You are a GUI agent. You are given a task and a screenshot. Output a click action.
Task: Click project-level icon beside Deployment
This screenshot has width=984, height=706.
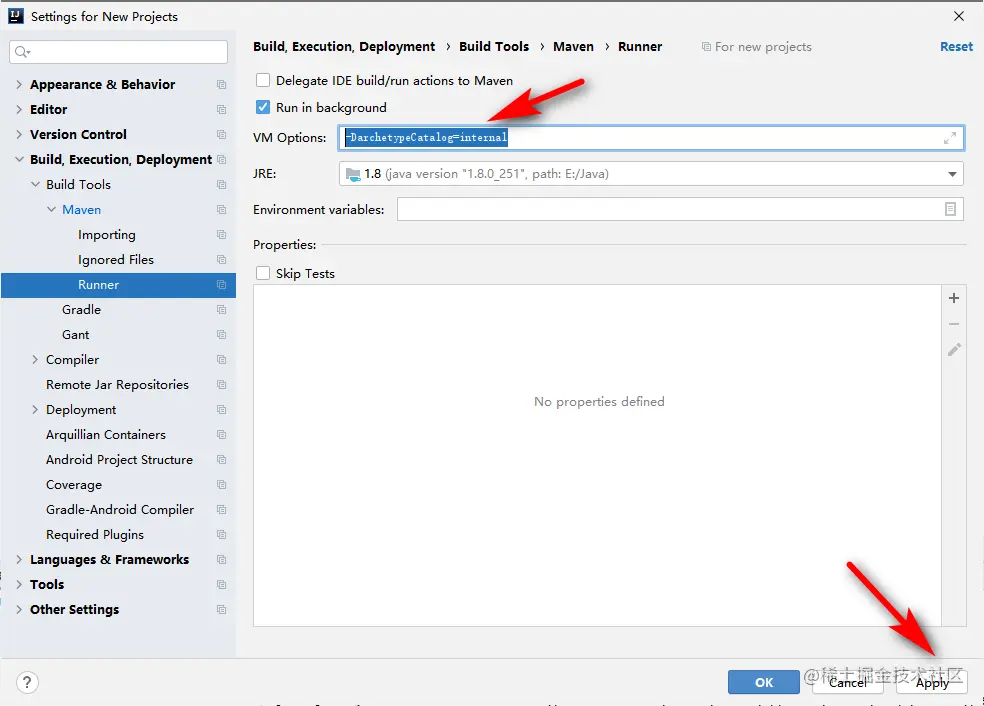click(x=222, y=409)
